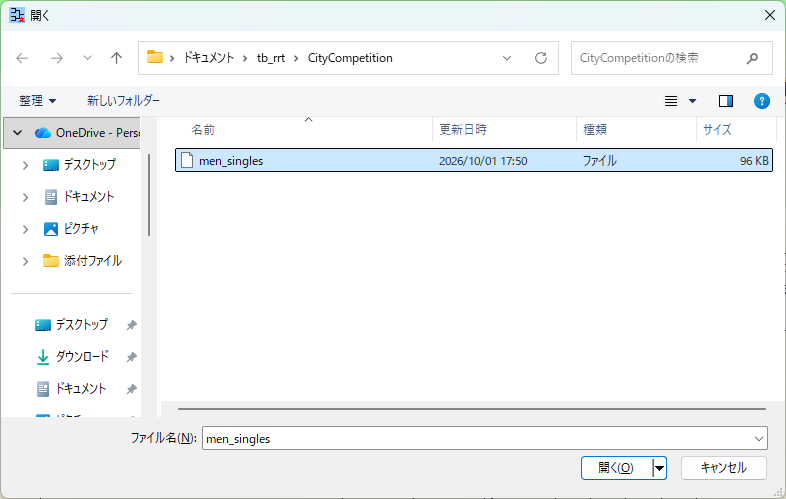
Task: Click the dialog title bar app icon
Action: click(17, 15)
